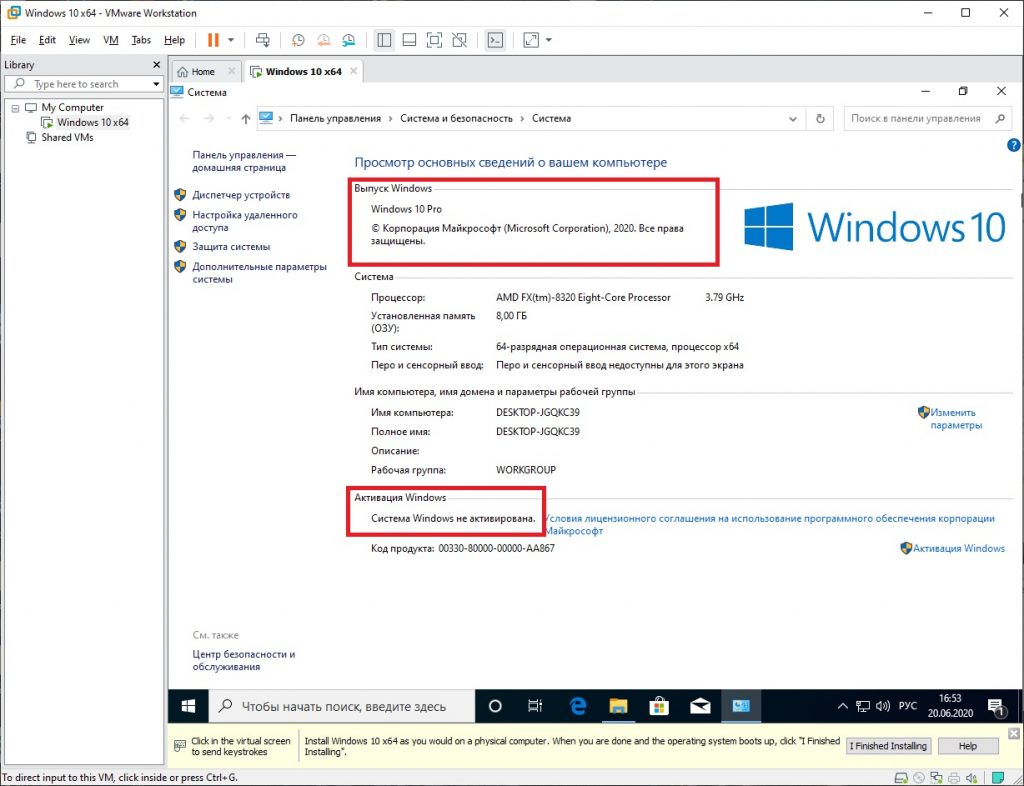Image resolution: width=1024 pixels, height=786 pixels.
Task: Open the power options dropdown arrow
Action: pos(231,40)
